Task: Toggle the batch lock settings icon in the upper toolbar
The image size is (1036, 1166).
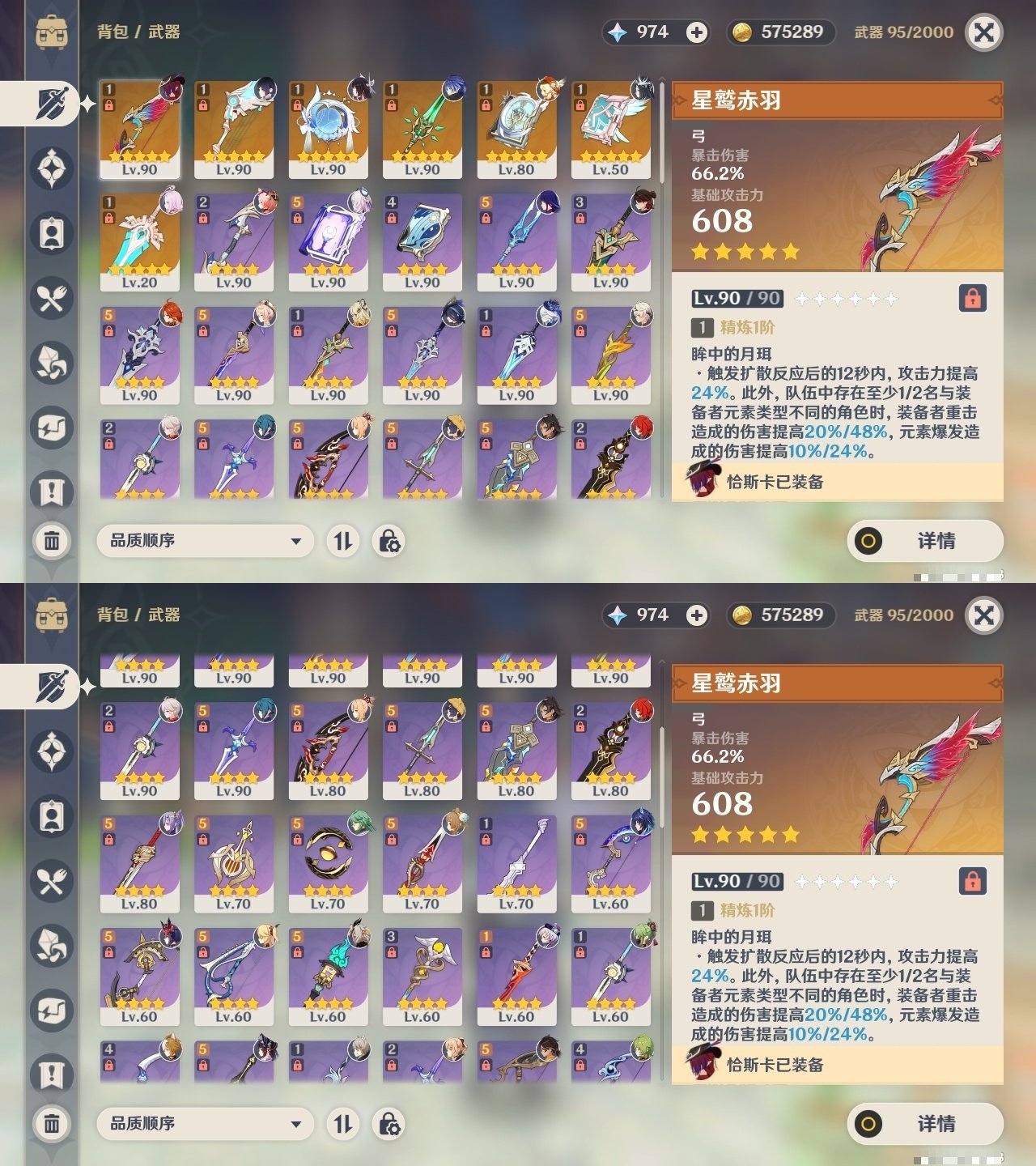Action: tap(388, 541)
